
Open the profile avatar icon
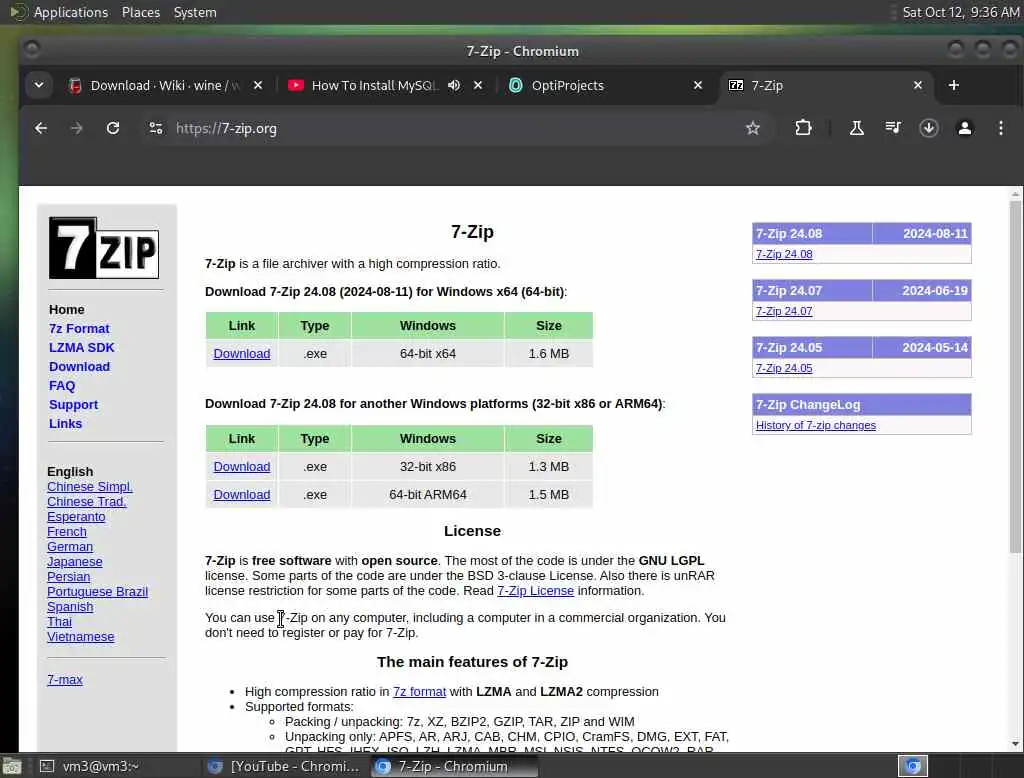coord(965,129)
